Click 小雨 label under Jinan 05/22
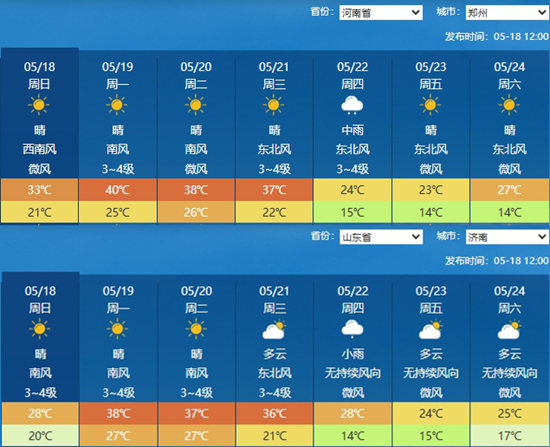This screenshot has width=550, height=447. (353, 354)
